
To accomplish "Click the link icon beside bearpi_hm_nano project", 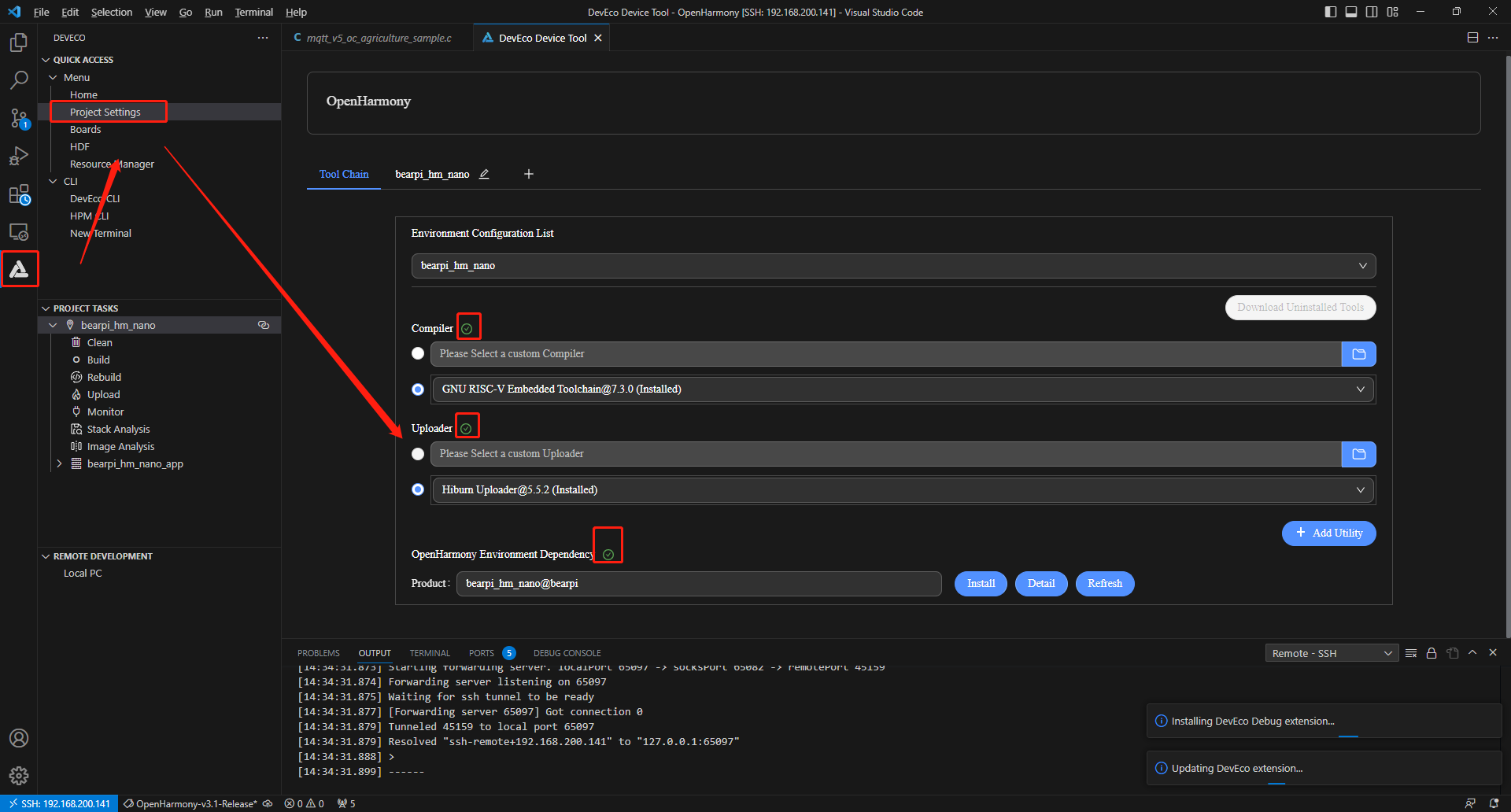I will pyautogui.click(x=264, y=325).
